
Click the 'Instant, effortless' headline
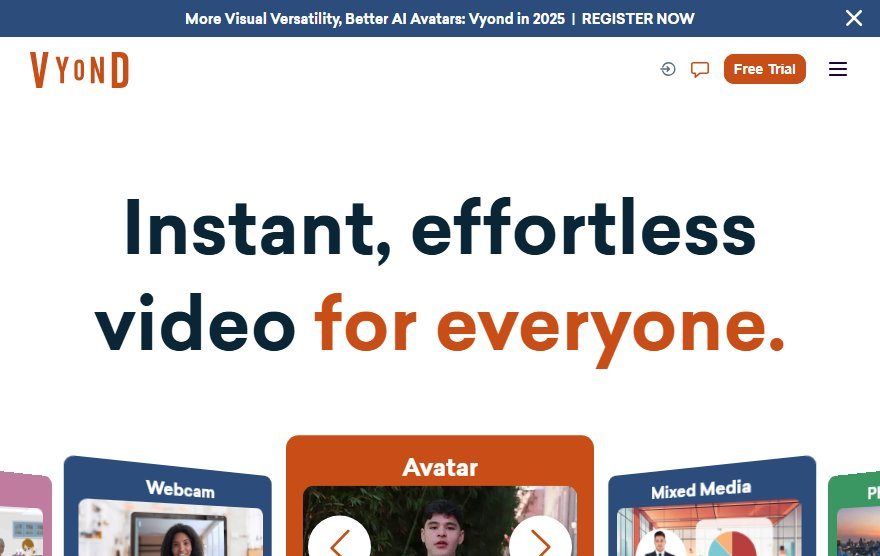point(440,229)
